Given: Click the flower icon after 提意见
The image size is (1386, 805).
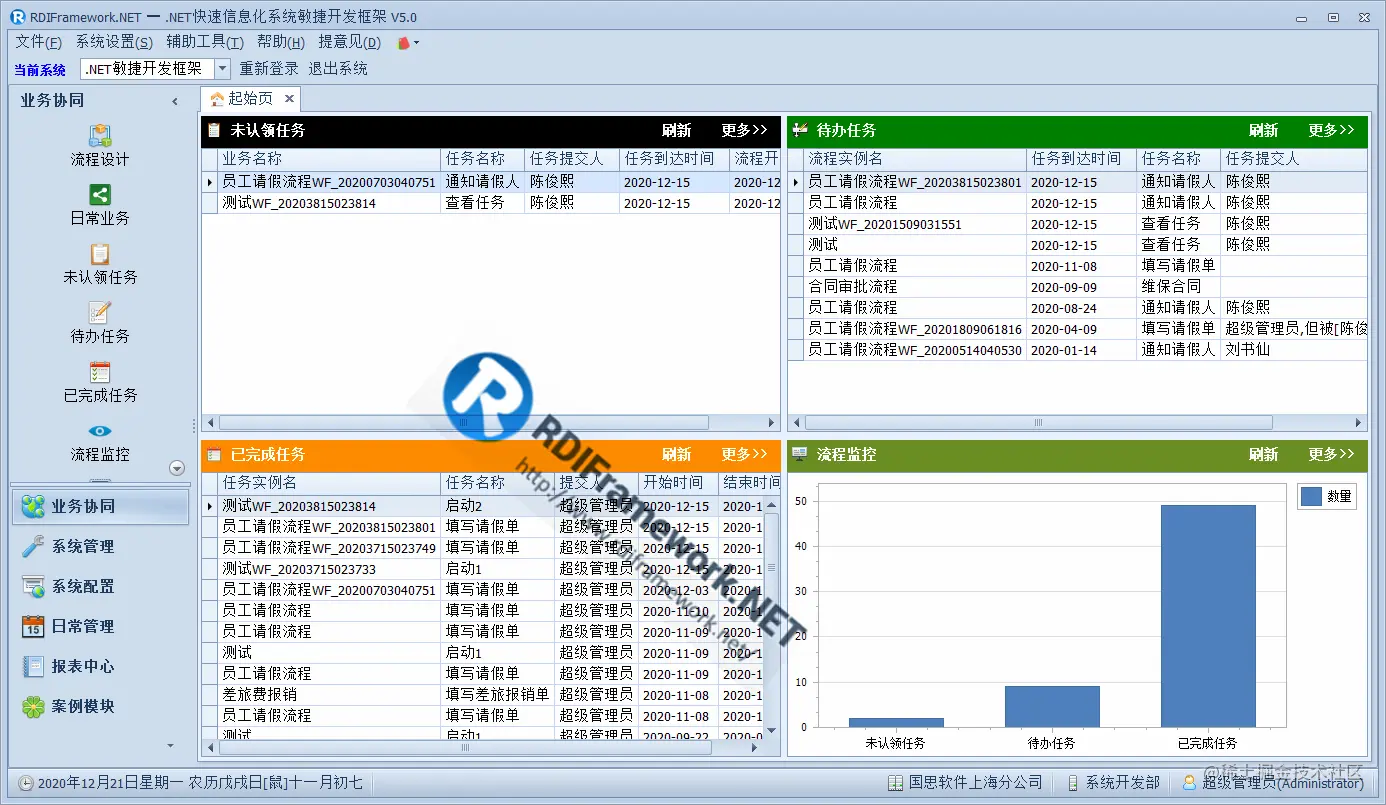Looking at the screenshot, I should coord(404,42).
